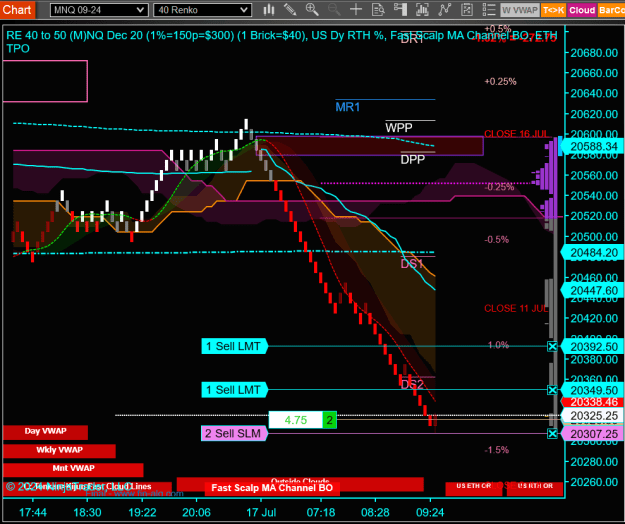Click the Fast Scalp MA Channel BO label
Image resolution: width=625 pixels, height=524 pixels.
point(272,488)
